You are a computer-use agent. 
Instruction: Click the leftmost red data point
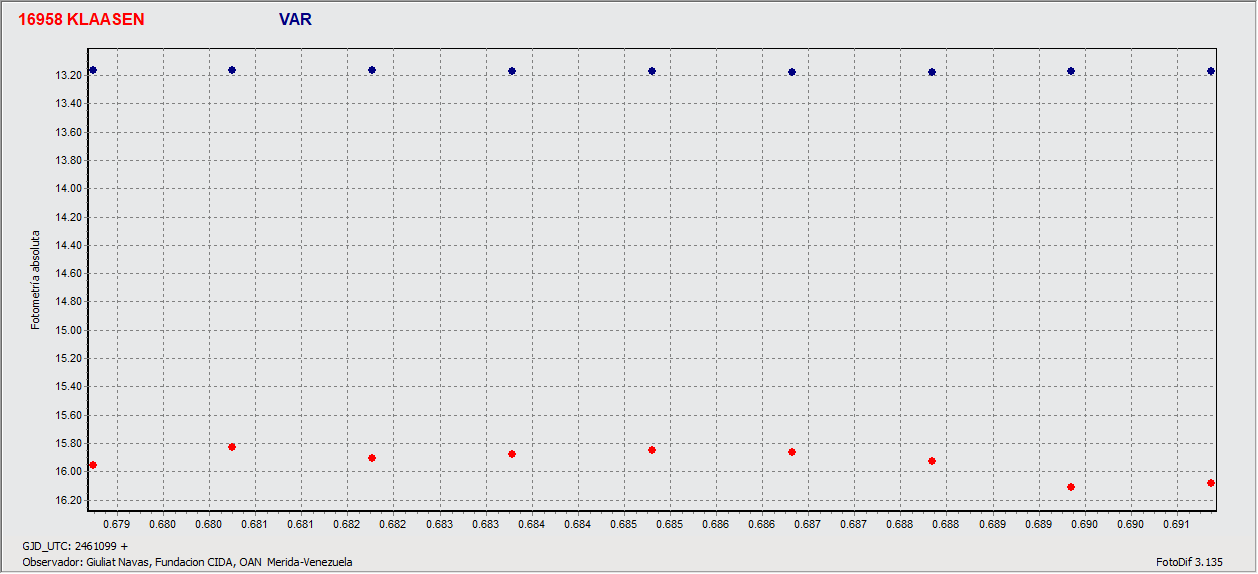click(x=93, y=465)
